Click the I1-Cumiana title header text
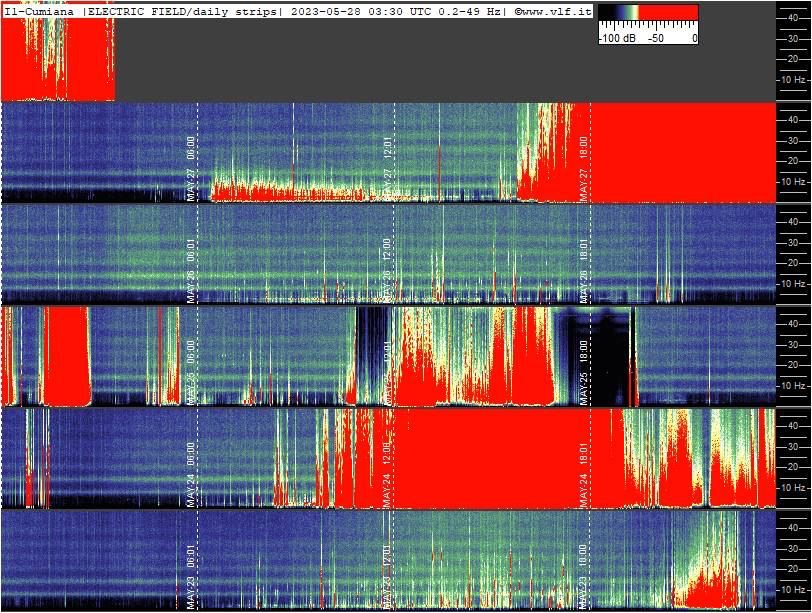812x613 pixels. pyautogui.click(x=39, y=12)
